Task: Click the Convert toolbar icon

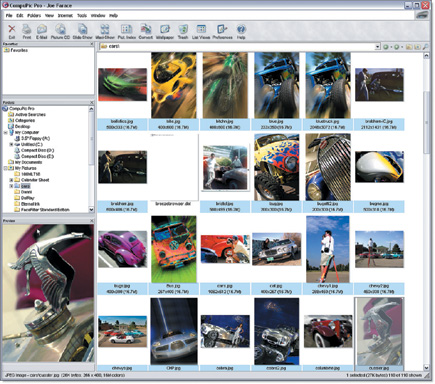Action: (x=146, y=29)
